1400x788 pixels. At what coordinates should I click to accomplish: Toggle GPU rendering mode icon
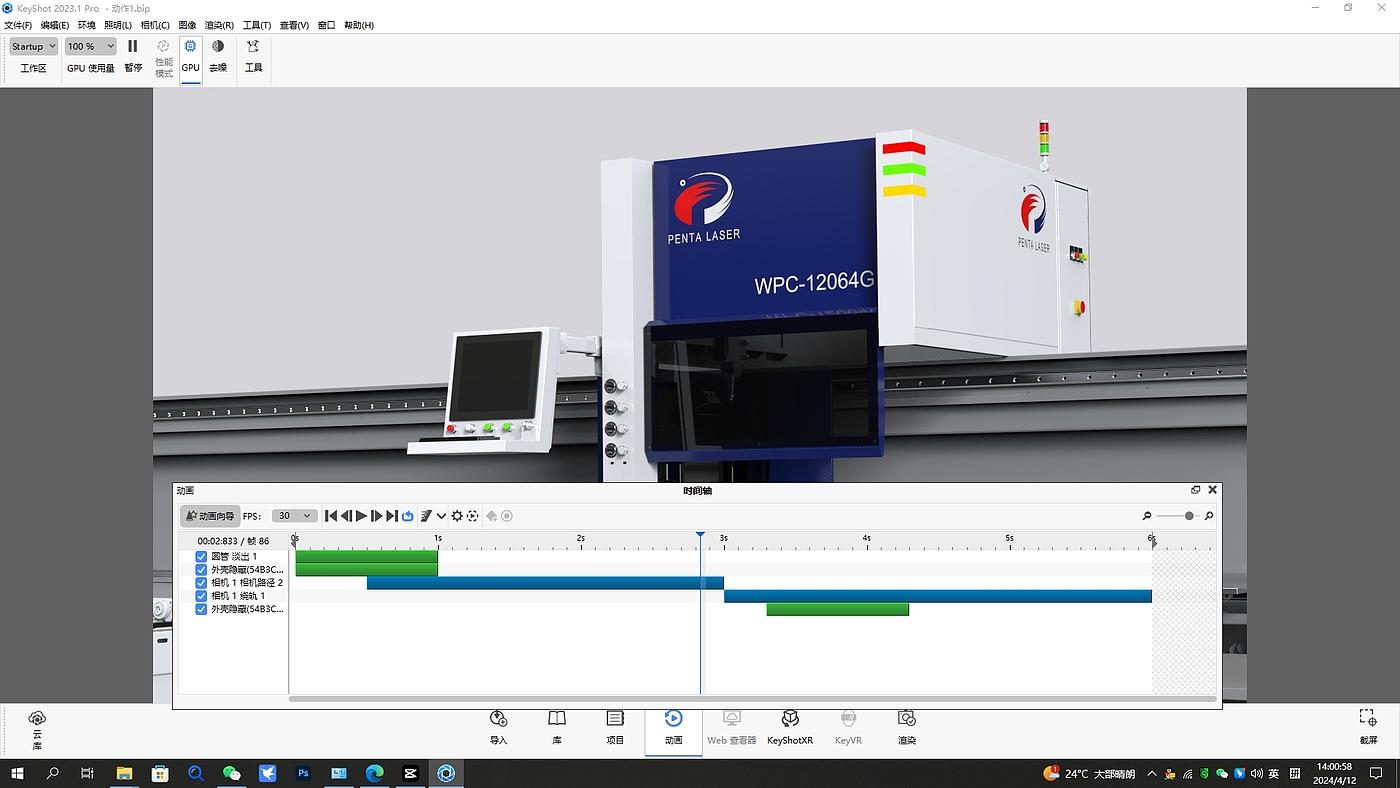click(190, 47)
